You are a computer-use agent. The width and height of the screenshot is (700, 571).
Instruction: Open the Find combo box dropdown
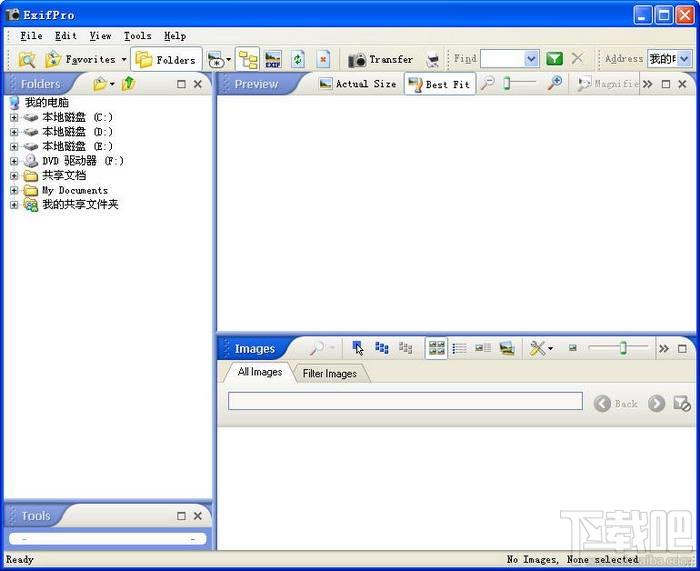tap(531, 59)
